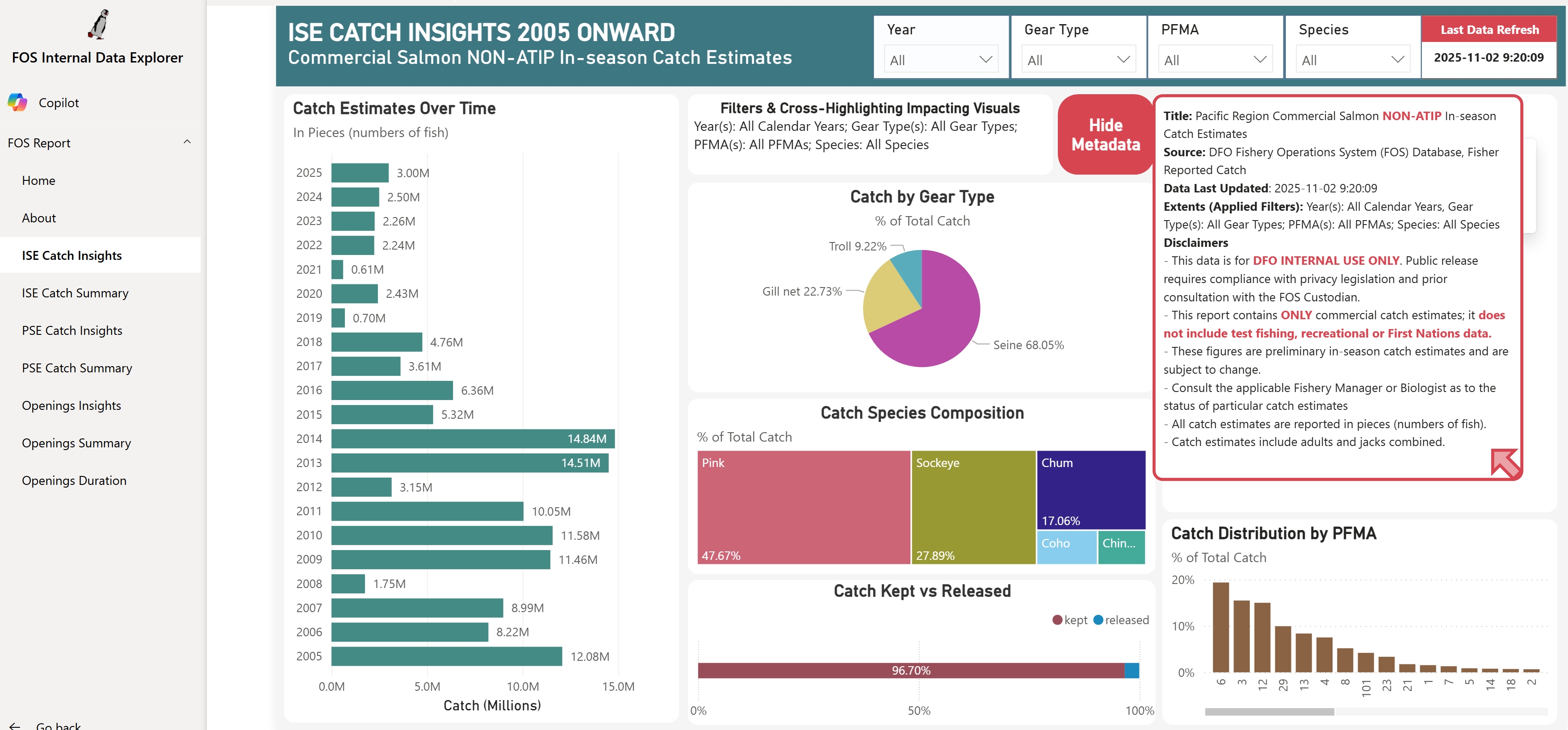
Task: Open Copilot from the sidebar
Action: pyautogui.click(x=58, y=102)
